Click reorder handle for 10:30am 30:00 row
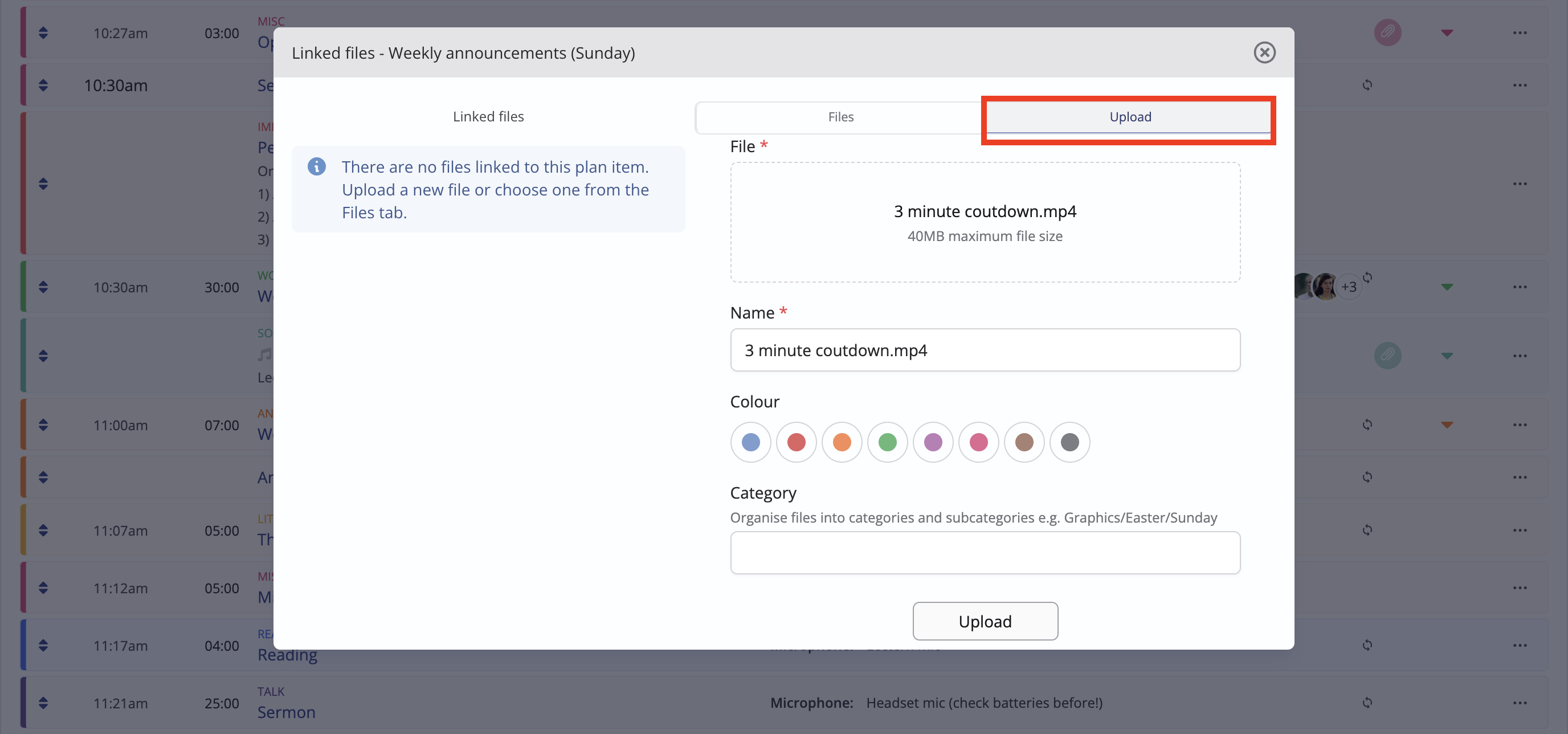1568x734 pixels. click(43, 287)
